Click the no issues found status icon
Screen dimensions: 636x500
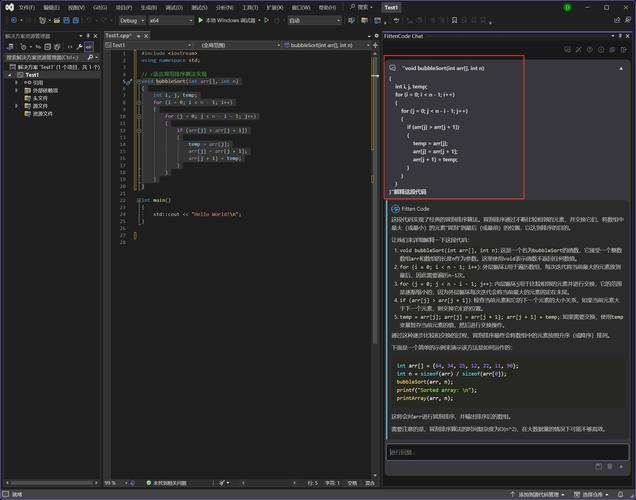(146, 482)
